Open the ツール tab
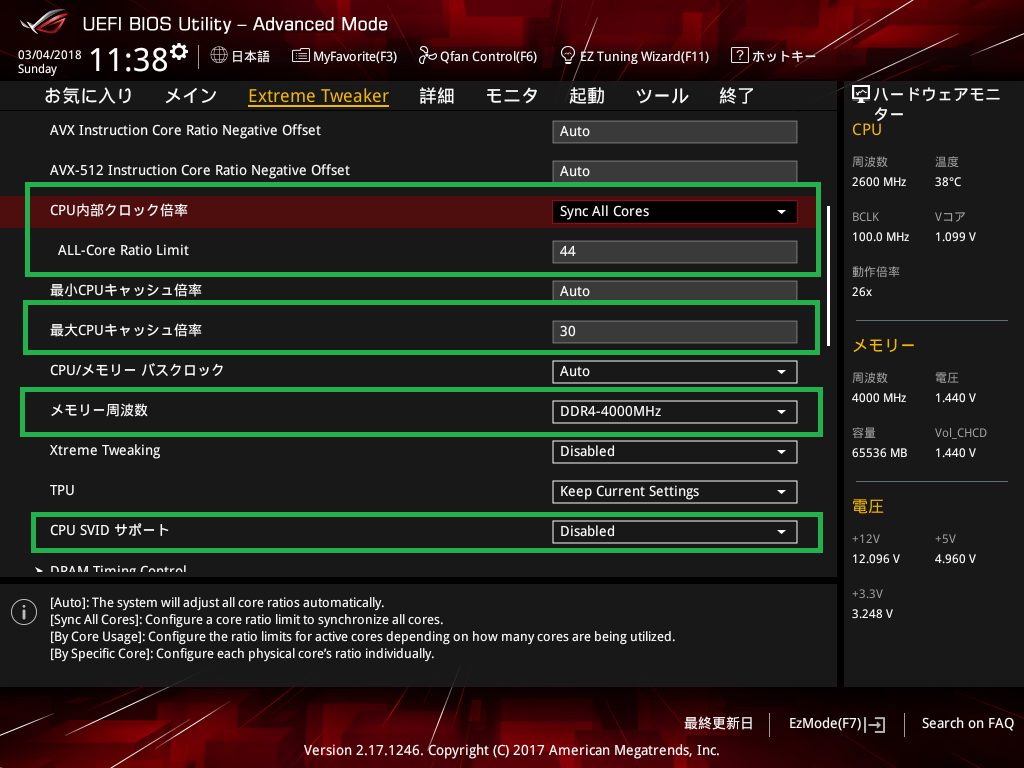1024x768 pixels. pos(662,96)
